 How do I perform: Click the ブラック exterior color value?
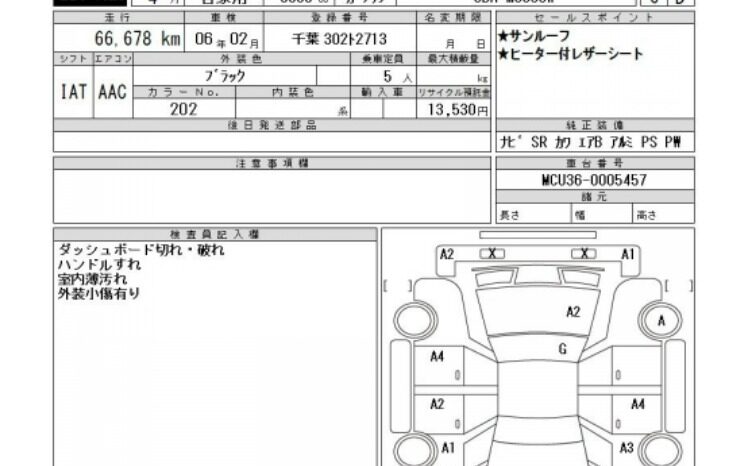tap(225, 76)
